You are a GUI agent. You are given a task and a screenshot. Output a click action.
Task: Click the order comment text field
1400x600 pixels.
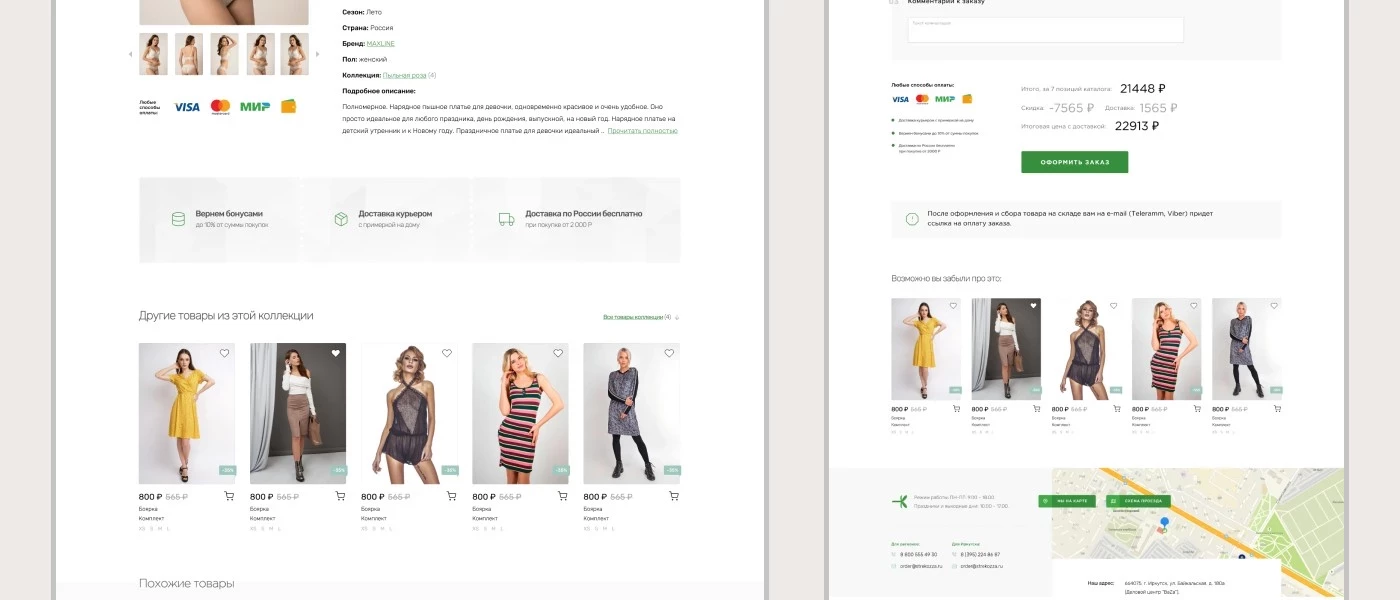point(1045,29)
